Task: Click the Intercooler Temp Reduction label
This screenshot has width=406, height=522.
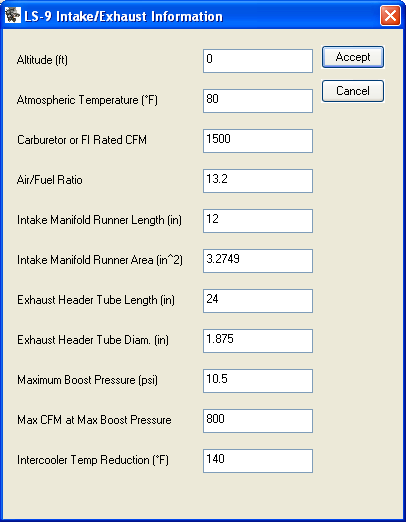Action: point(93,460)
